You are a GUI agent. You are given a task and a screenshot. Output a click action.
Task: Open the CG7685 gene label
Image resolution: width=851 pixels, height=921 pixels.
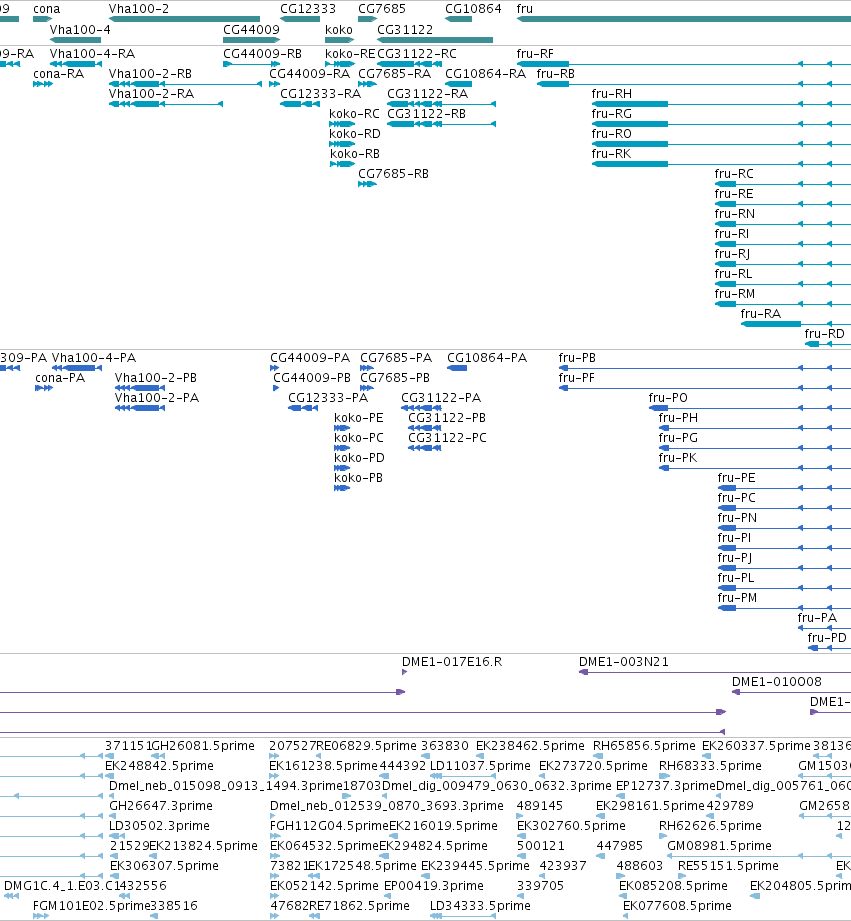point(382,9)
